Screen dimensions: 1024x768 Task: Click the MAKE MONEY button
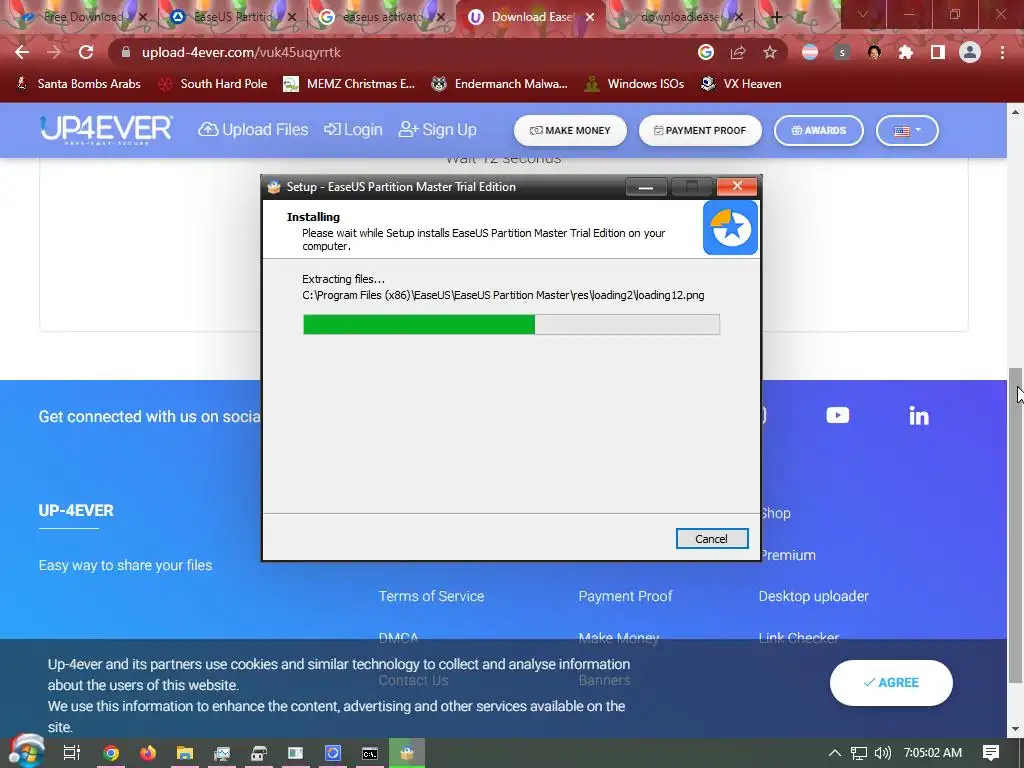click(x=570, y=131)
